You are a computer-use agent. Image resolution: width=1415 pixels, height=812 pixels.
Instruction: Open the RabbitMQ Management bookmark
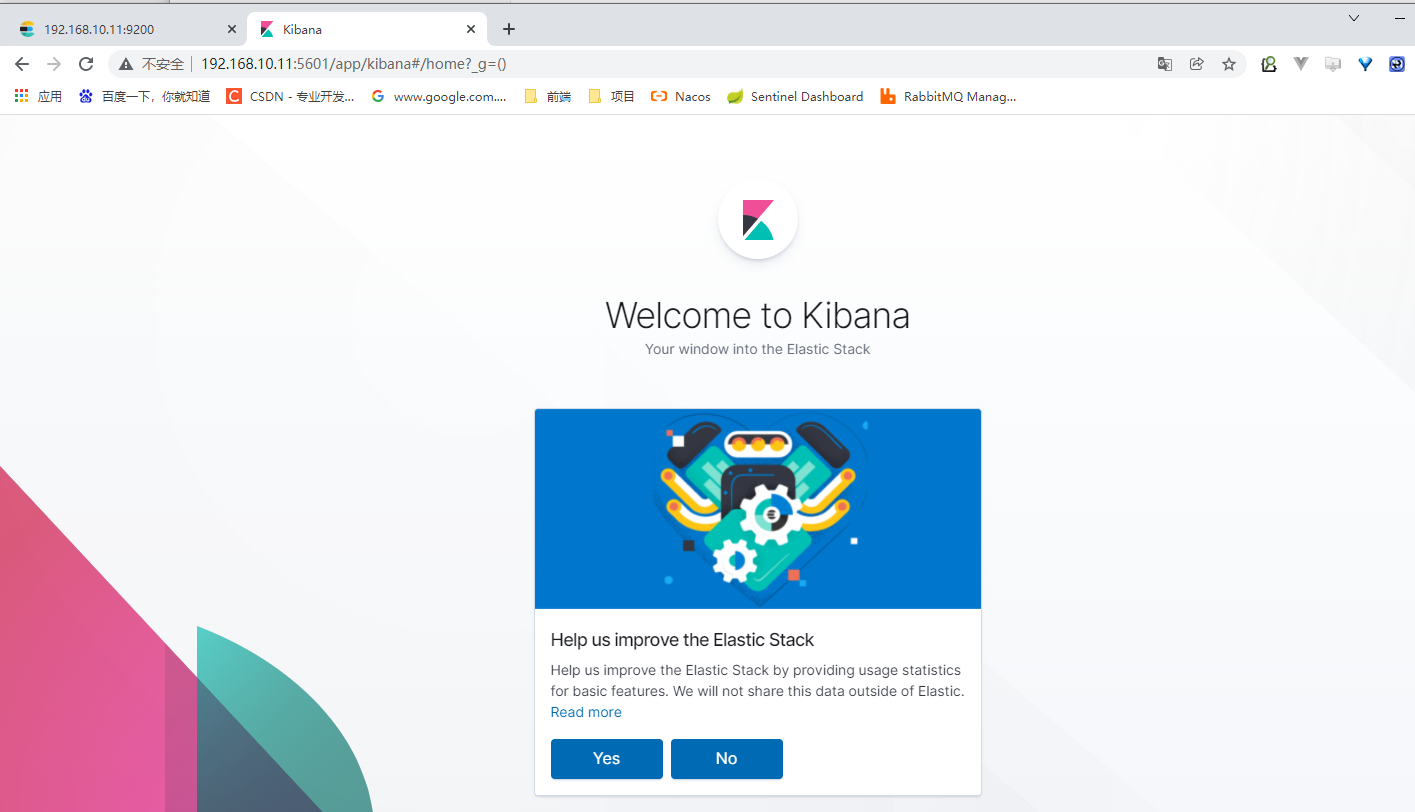click(948, 96)
